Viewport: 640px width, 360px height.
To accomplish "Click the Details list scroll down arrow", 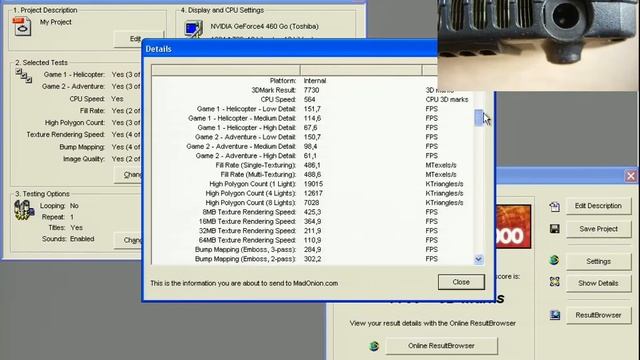I will (478, 259).
